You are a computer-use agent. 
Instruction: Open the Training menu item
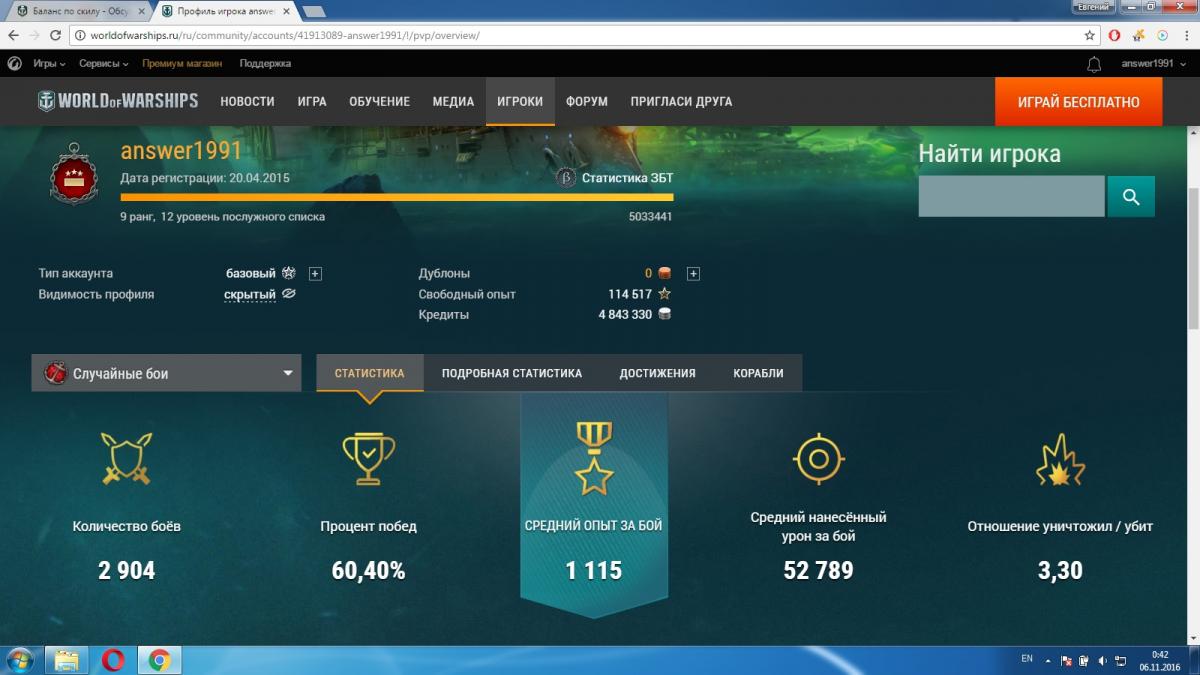point(379,101)
